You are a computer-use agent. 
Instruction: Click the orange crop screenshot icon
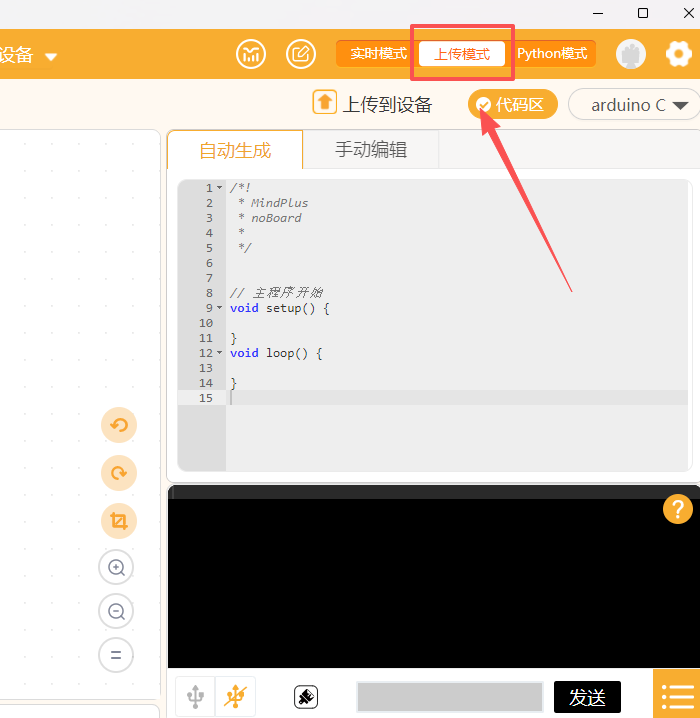[119, 521]
